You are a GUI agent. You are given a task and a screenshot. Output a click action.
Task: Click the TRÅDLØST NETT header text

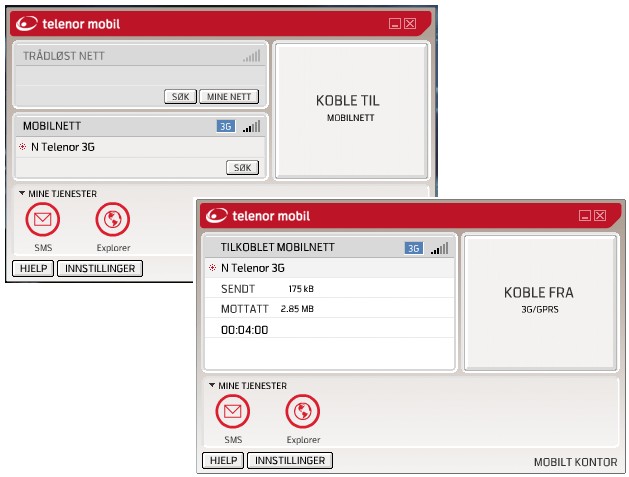(x=63, y=56)
